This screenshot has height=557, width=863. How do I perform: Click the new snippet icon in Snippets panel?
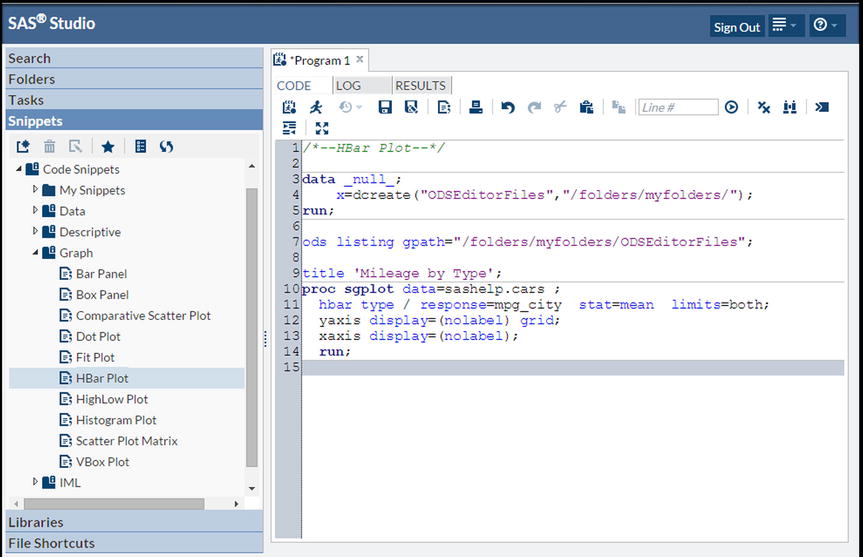(x=23, y=146)
